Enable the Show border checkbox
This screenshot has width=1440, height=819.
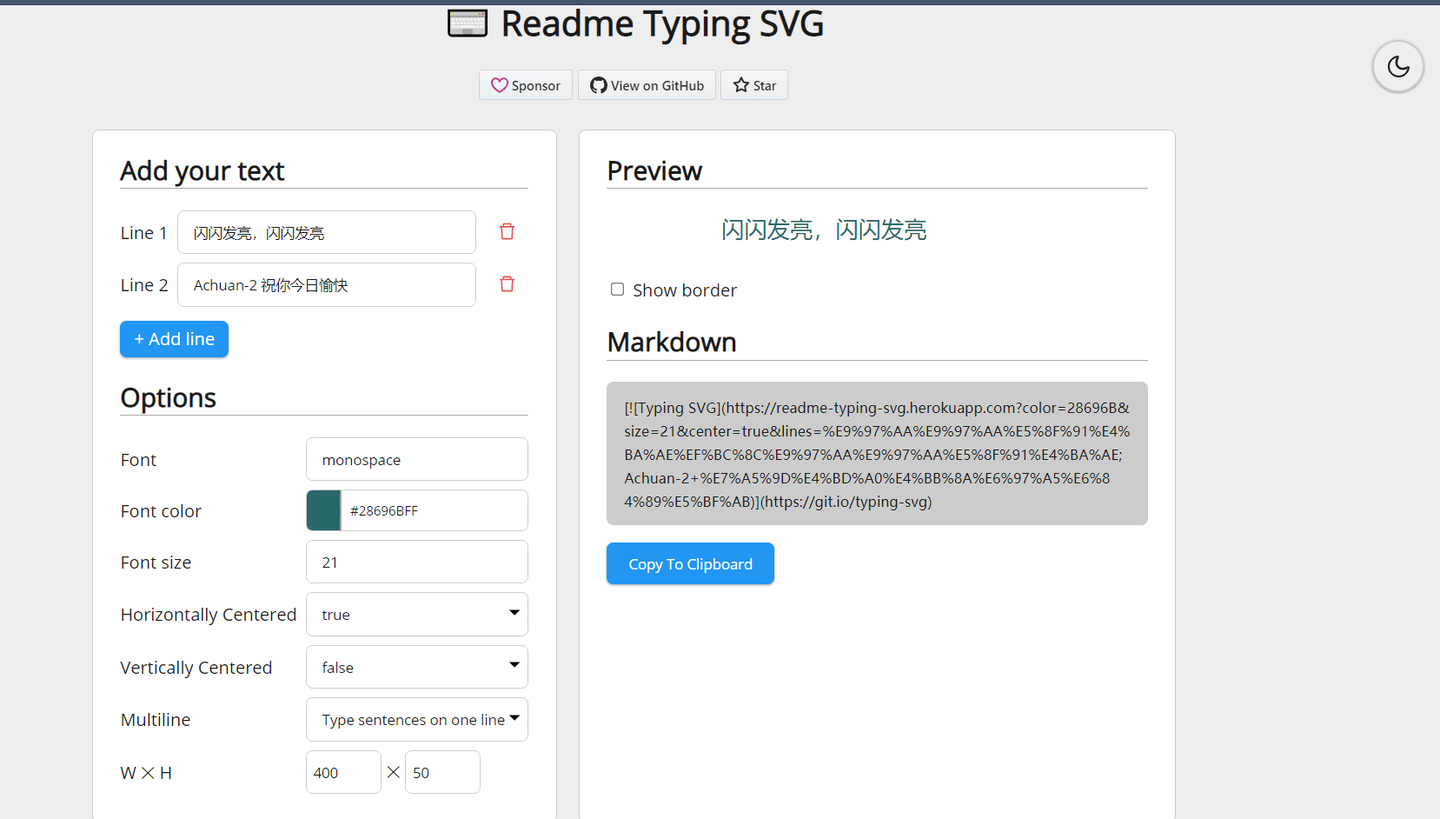[617, 289]
